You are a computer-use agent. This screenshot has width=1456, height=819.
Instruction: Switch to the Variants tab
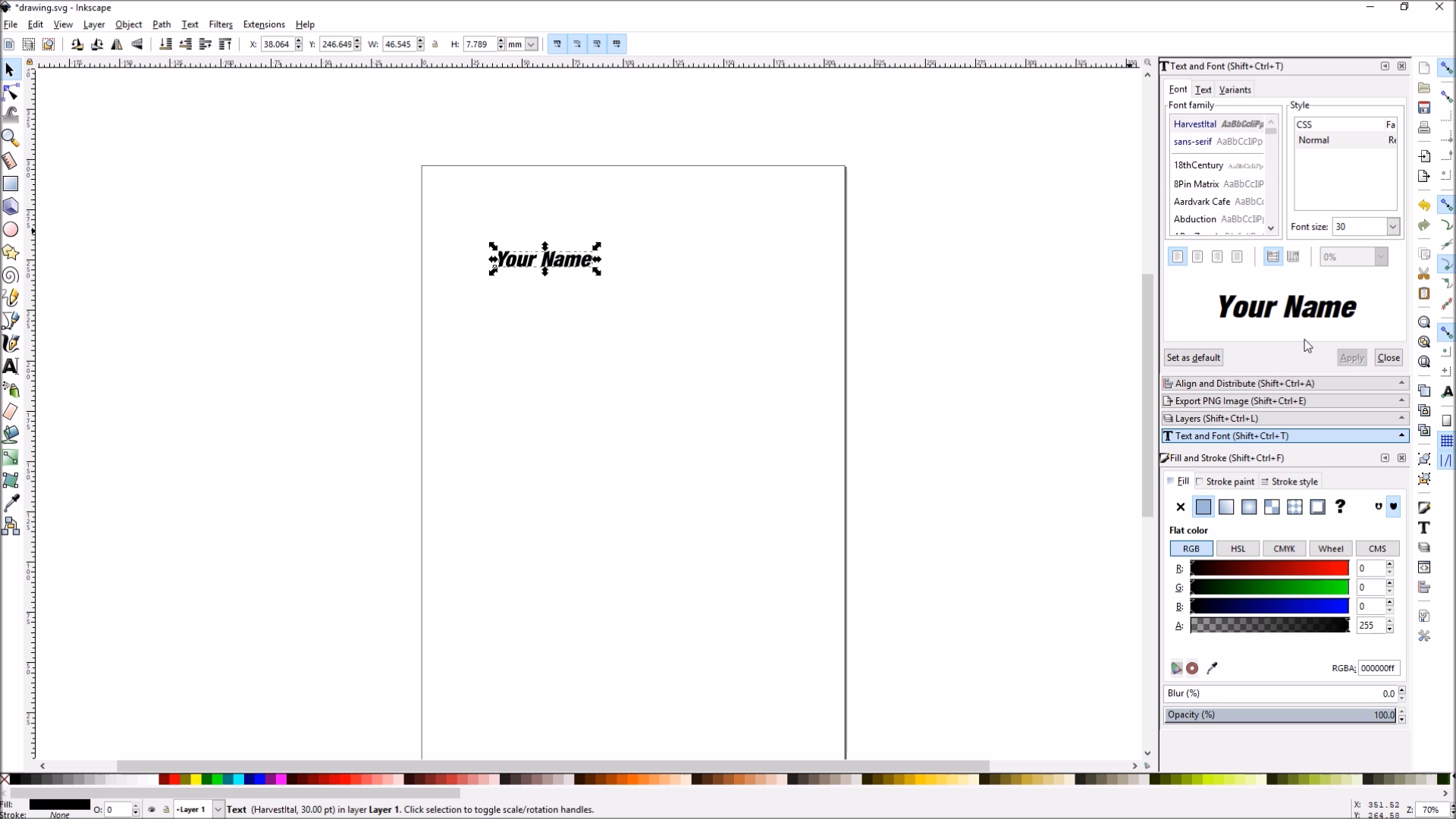click(1235, 89)
